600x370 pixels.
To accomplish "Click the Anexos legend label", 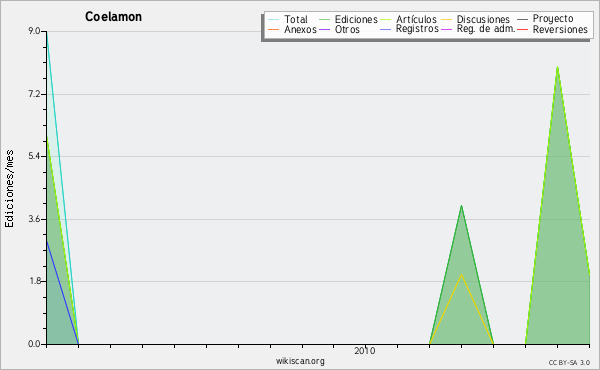I will [x=300, y=29].
